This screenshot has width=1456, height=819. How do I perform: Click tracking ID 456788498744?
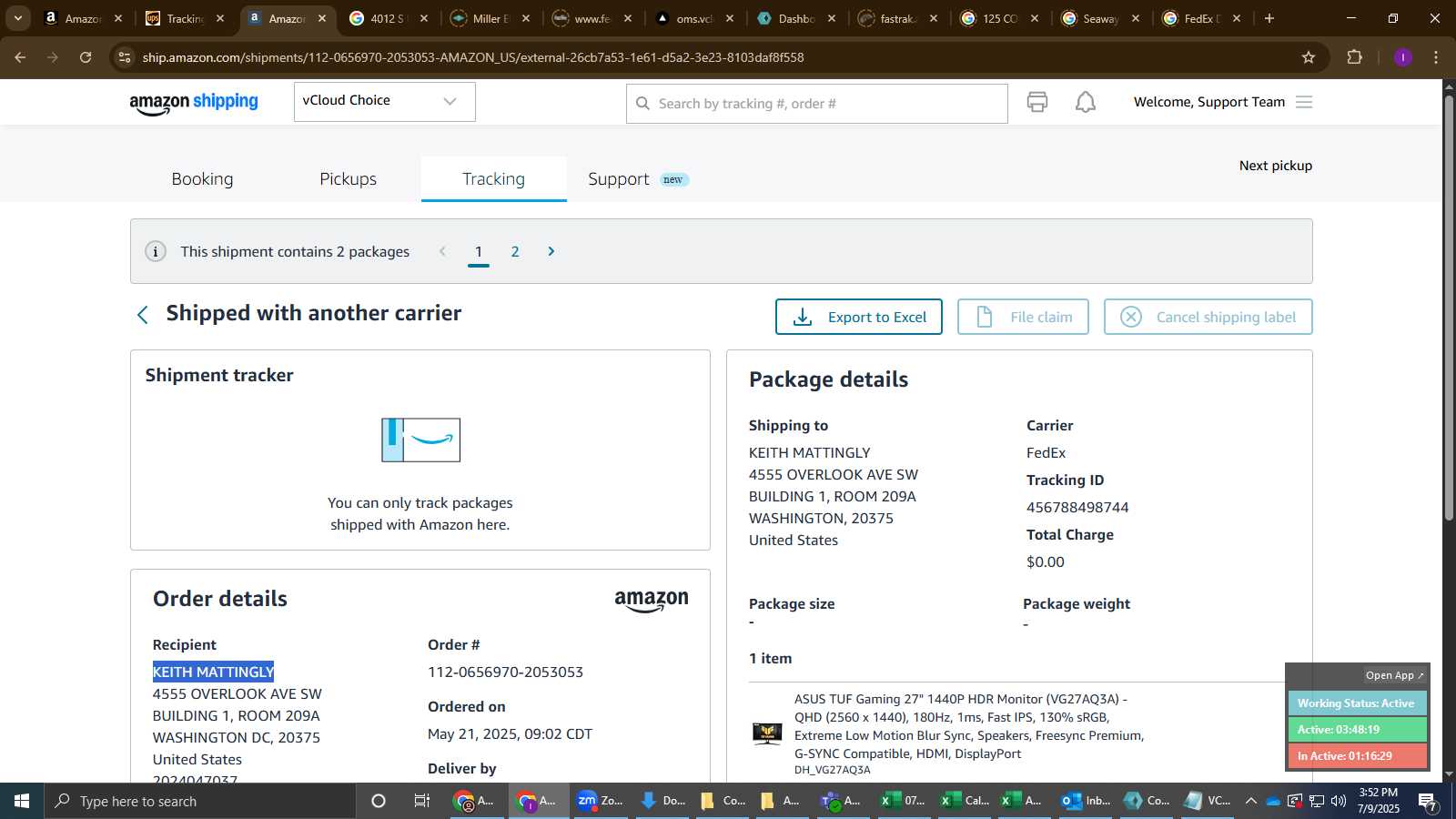click(x=1077, y=508)
